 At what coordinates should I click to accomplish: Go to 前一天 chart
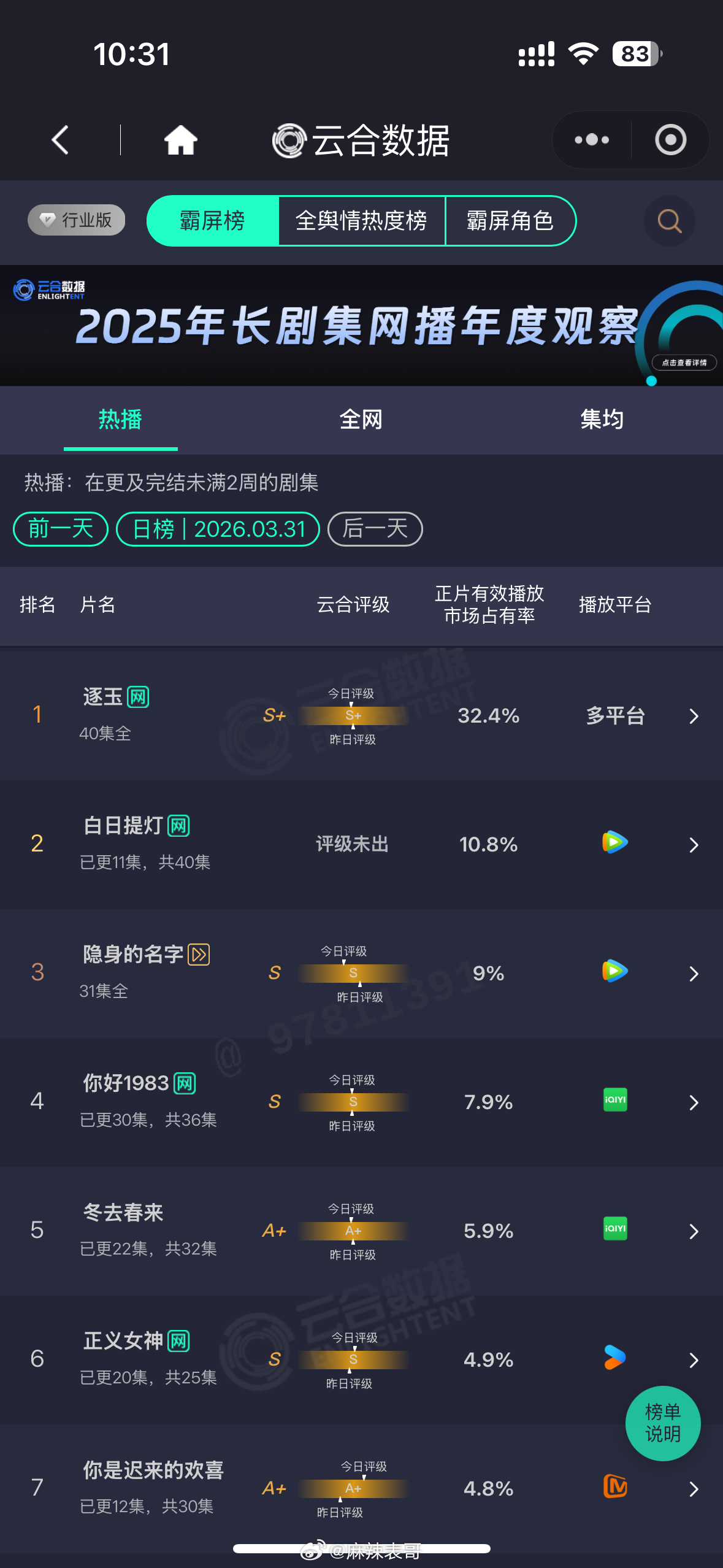point(61,529)
